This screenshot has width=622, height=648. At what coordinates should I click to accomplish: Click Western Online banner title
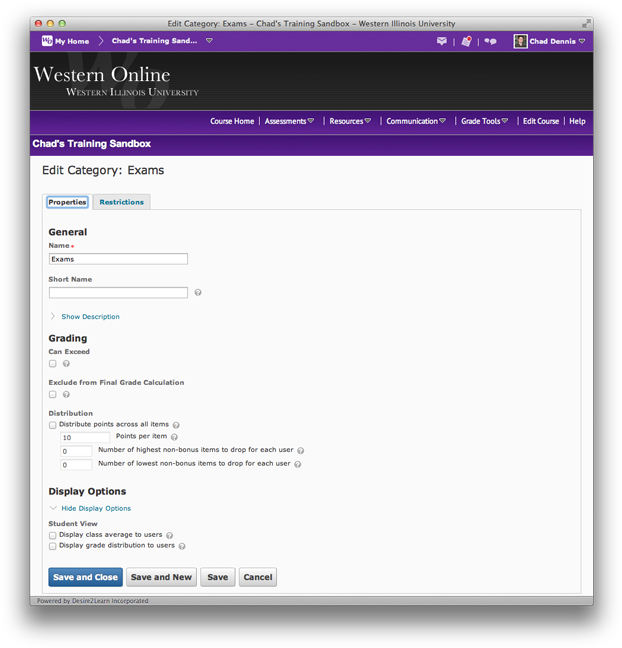point(102,75)
